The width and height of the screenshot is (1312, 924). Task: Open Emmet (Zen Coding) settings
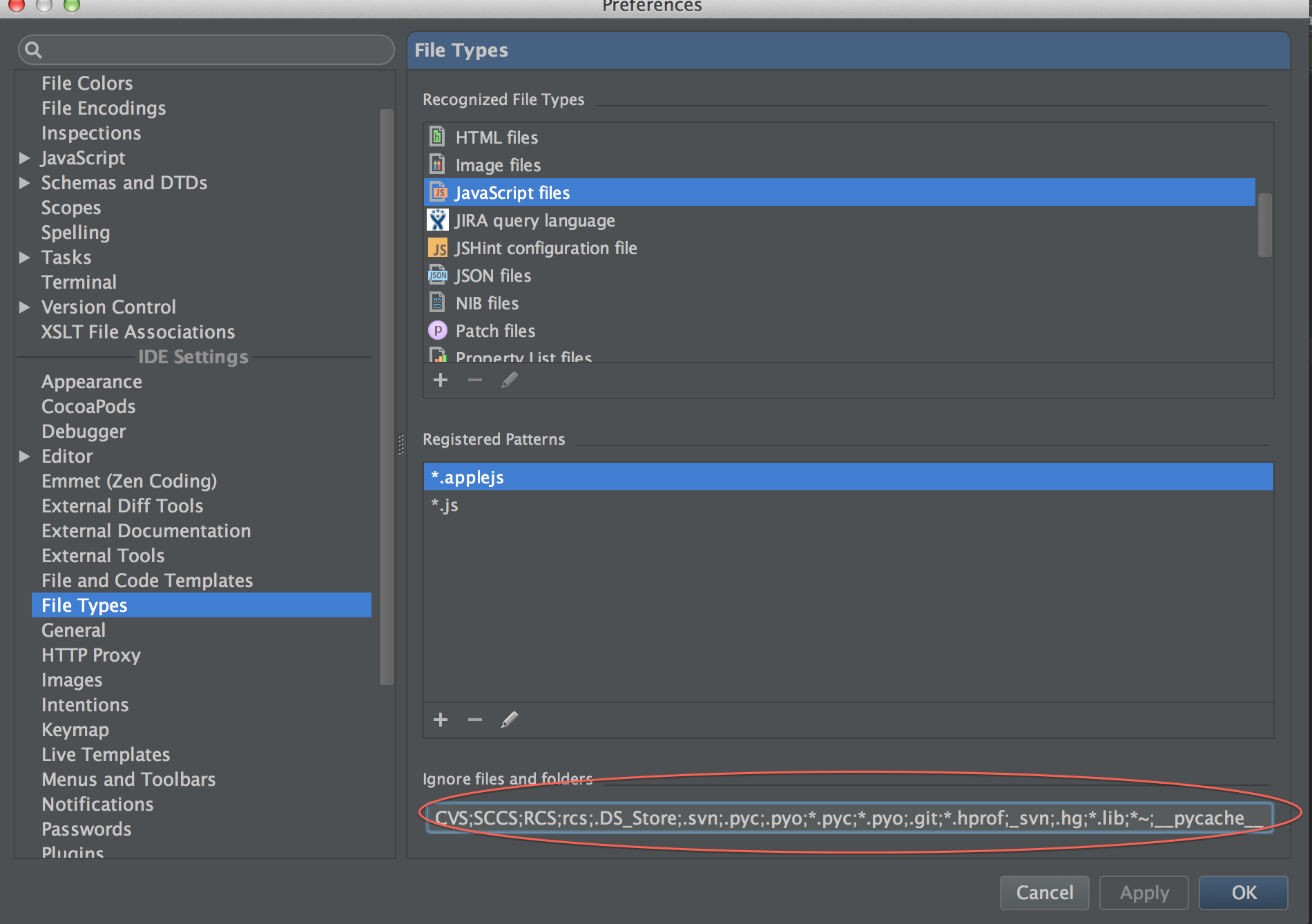point(129,481)
